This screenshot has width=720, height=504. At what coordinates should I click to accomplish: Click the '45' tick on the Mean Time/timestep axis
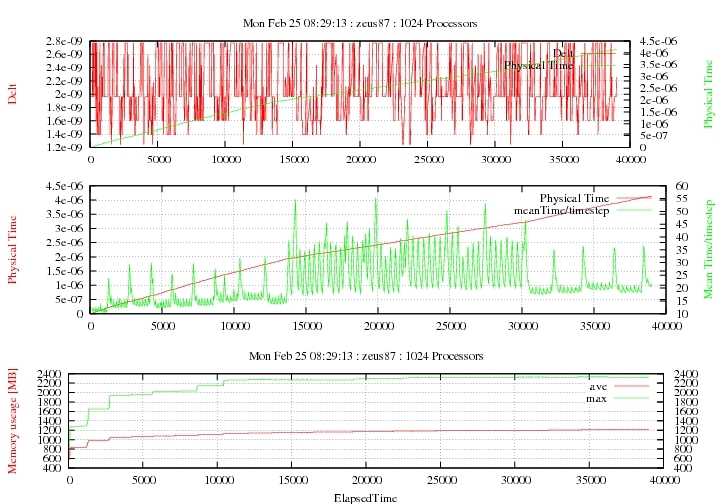pyautogui.click(x=682, y=224)
